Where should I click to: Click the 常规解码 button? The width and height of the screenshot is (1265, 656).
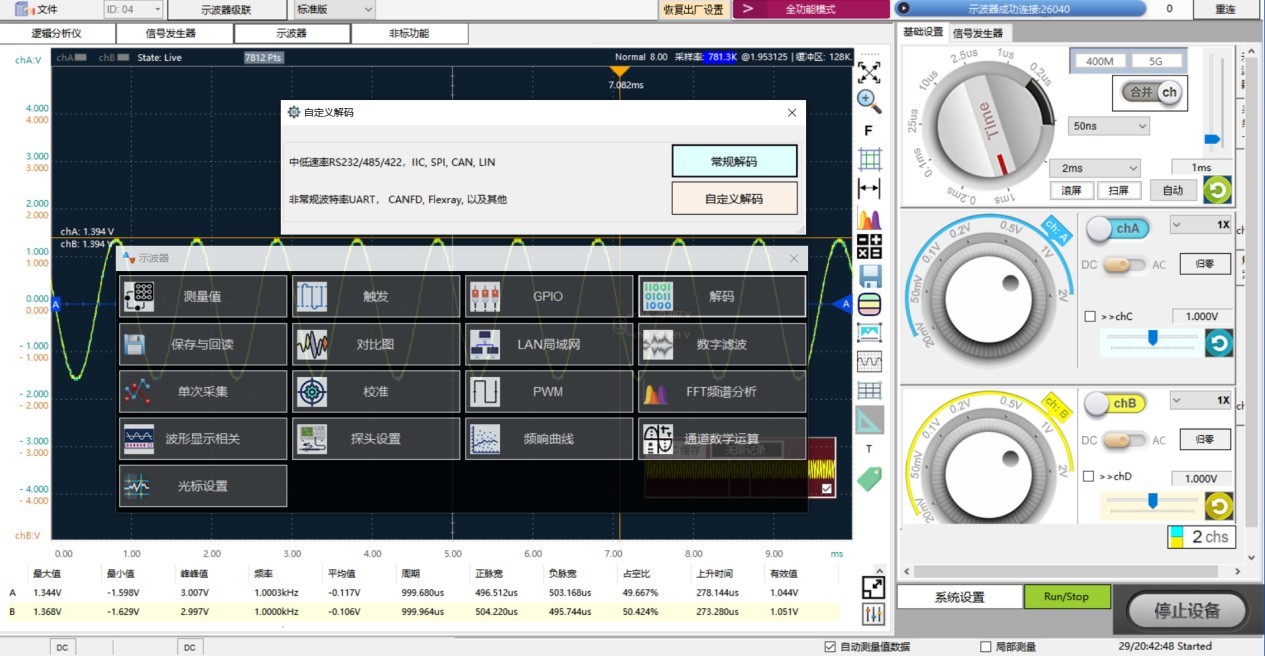click(x=734, y=161)
